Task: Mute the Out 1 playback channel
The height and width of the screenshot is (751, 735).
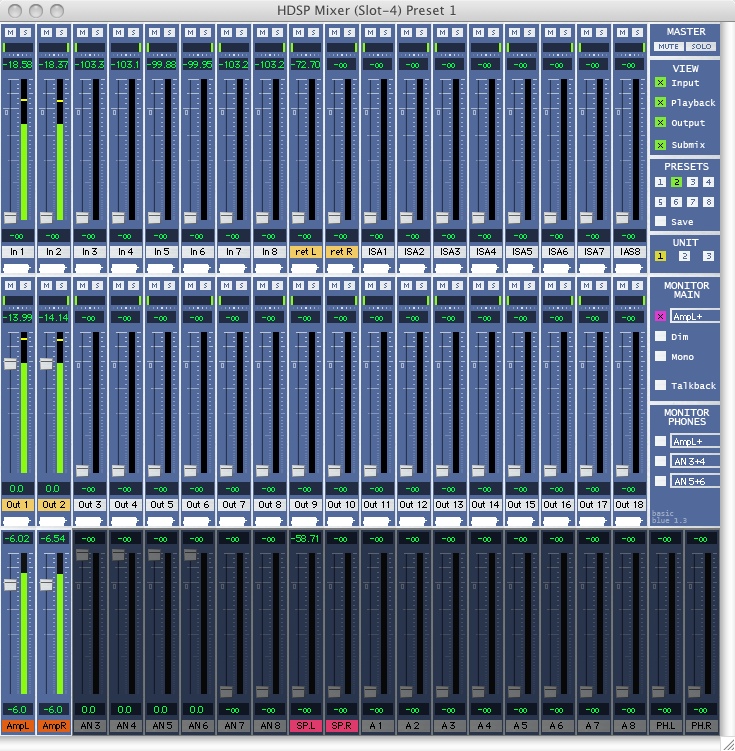Action: click(x=11, y=285)
